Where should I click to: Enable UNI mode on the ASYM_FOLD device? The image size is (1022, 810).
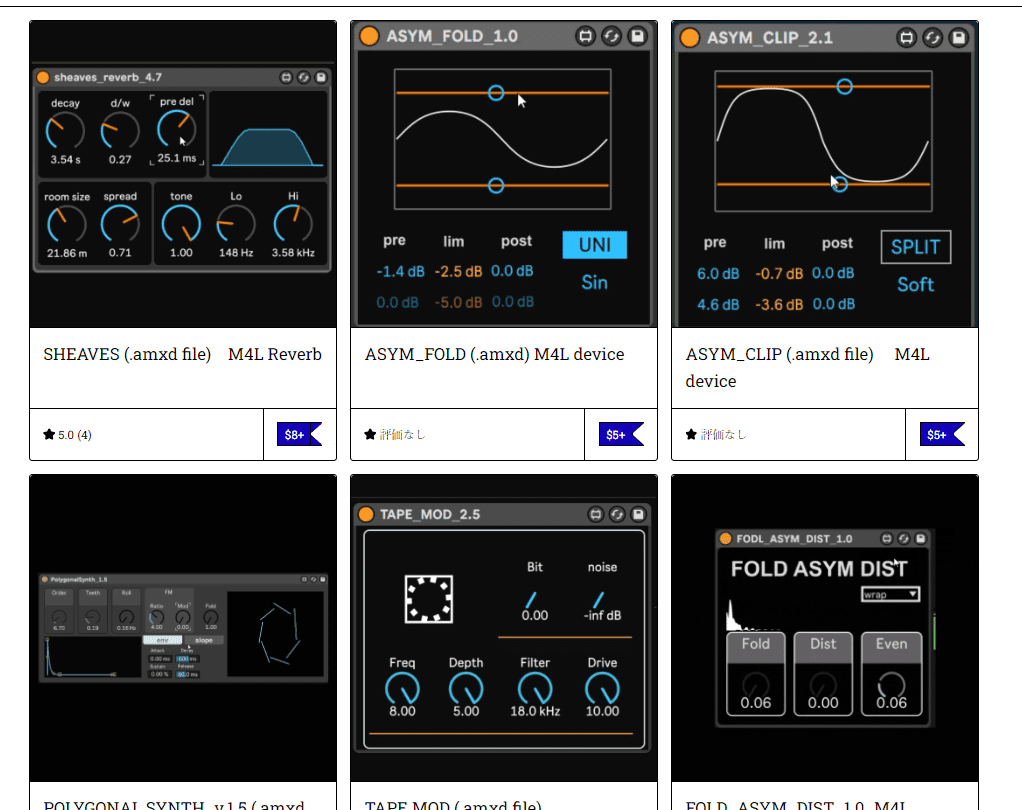click(596, 244)
